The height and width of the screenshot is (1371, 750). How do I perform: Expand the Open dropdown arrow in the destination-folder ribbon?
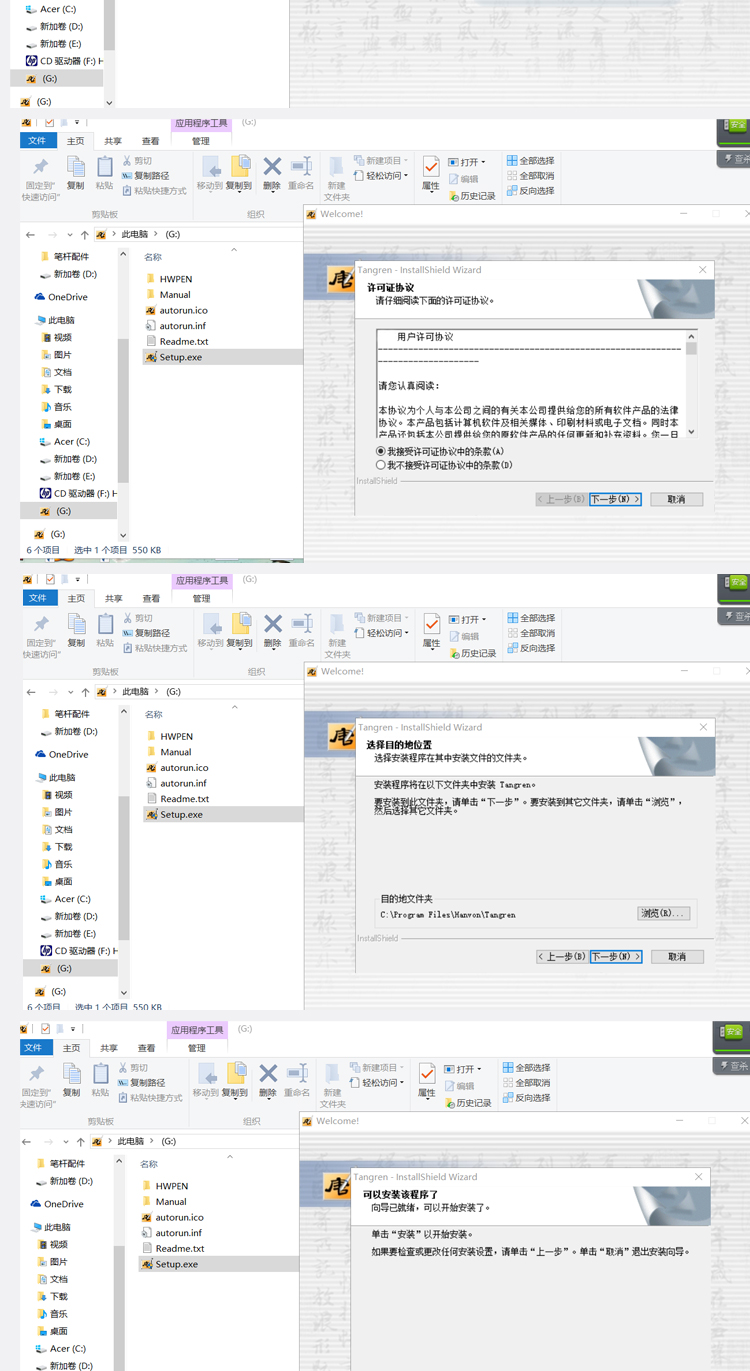coord(484,620)
